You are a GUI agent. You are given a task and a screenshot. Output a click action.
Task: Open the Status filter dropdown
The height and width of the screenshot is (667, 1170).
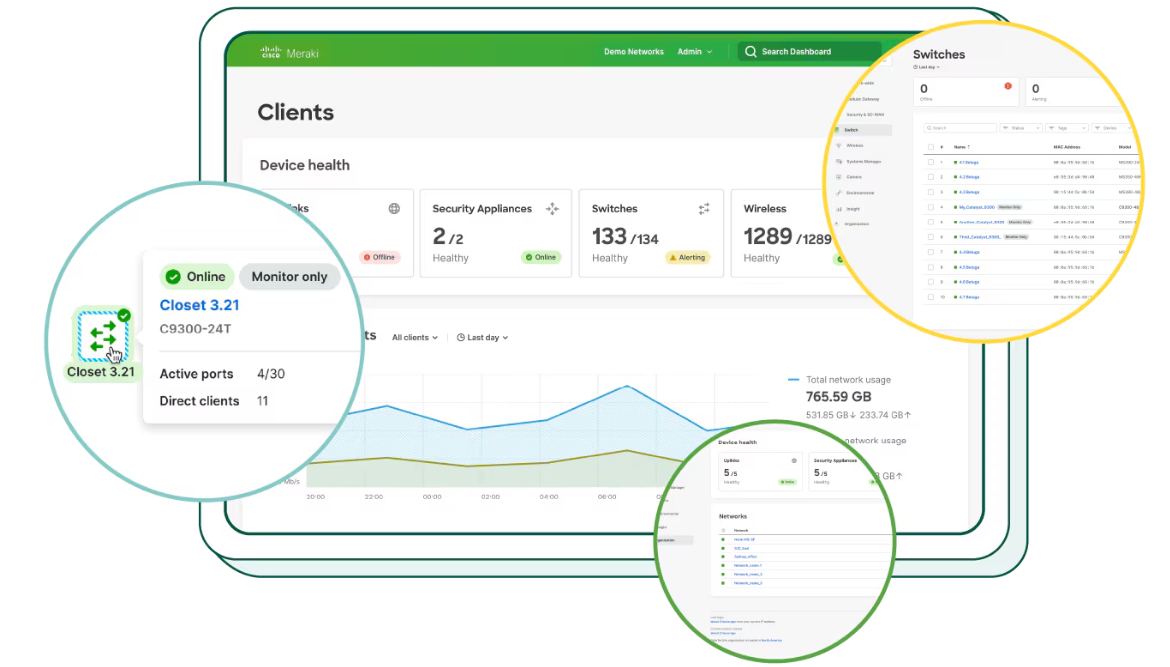pos(1021,128)
